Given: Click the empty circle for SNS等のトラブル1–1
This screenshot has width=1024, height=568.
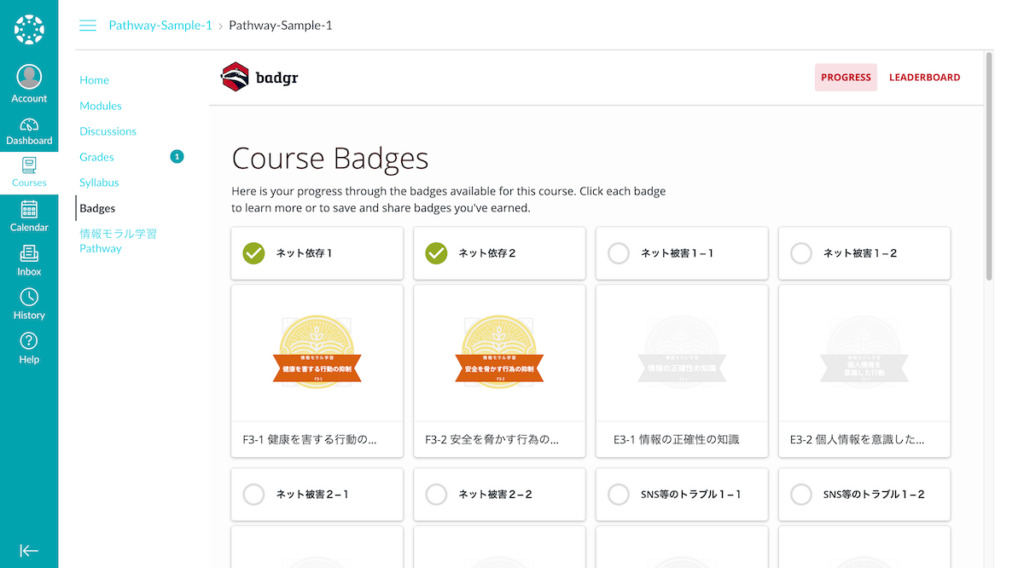Looking at the screenshot, I should click(x=618, y=494).
